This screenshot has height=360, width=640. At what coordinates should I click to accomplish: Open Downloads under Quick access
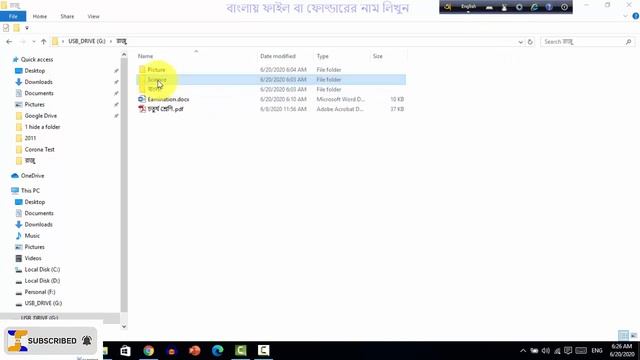tap(38, 82)
